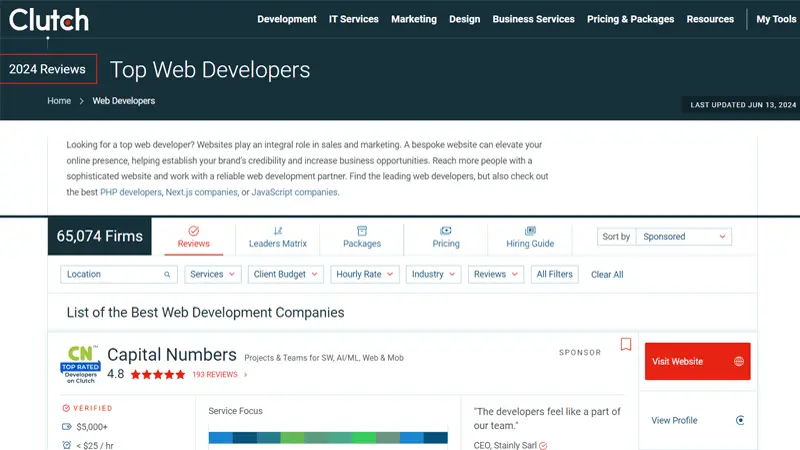This screenshot has width=800, height=450.
Task: Click the Pricing money icon
Action: click(446, 231)
